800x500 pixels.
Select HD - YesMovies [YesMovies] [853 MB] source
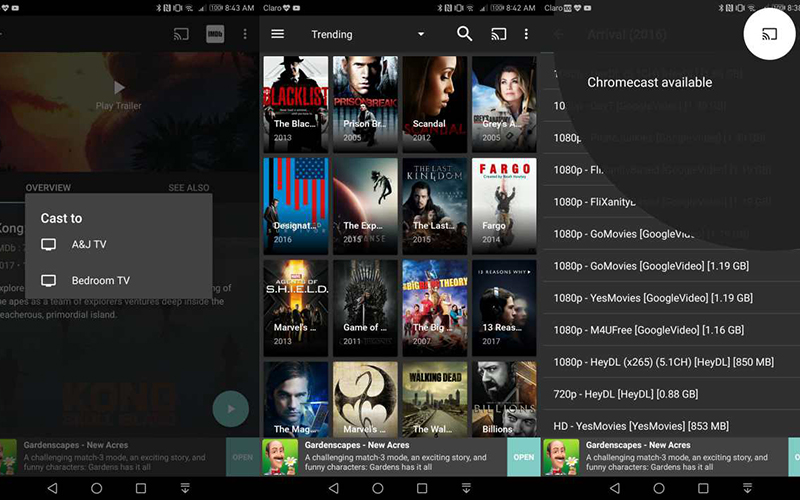(x=671, y=426)
